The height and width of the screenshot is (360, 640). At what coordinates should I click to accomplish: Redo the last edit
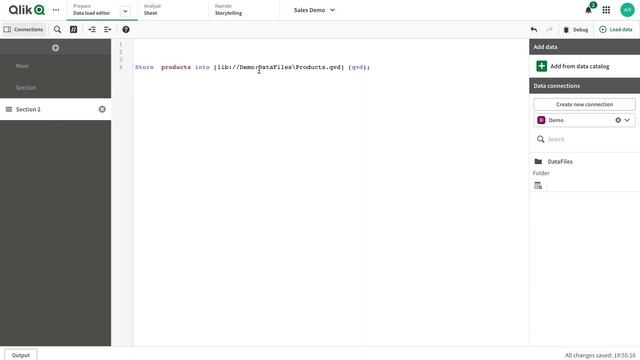click(549, 29)
